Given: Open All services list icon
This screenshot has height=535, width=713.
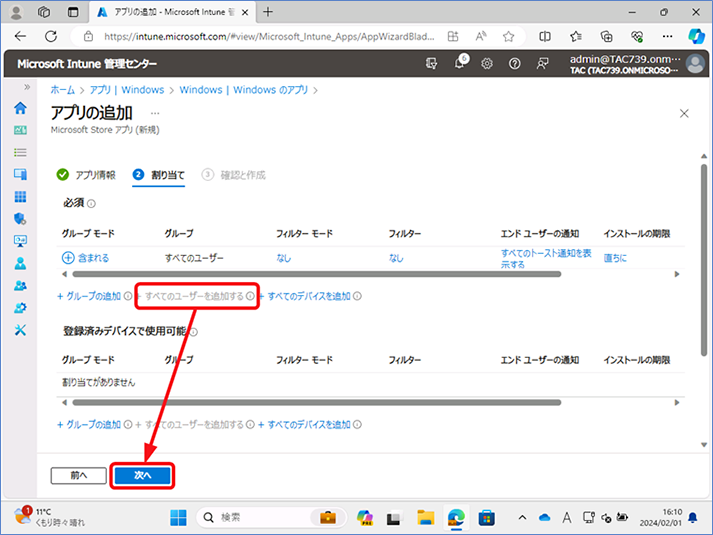Looking at the screenshot, I should pos(20,152).
